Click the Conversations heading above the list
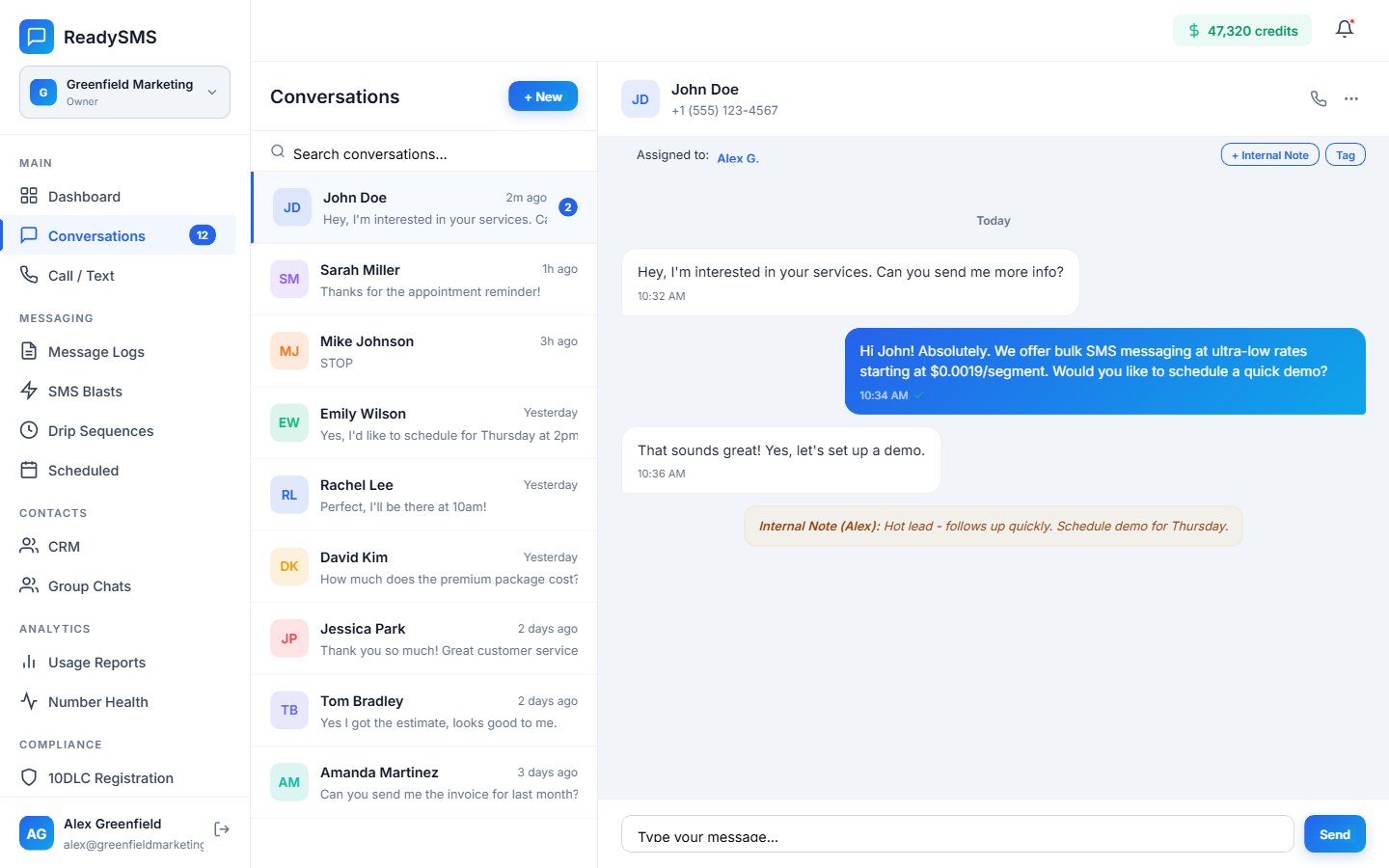Image resolution: width=1389 pixels, height=868 pixels. (x=335, y=96)
